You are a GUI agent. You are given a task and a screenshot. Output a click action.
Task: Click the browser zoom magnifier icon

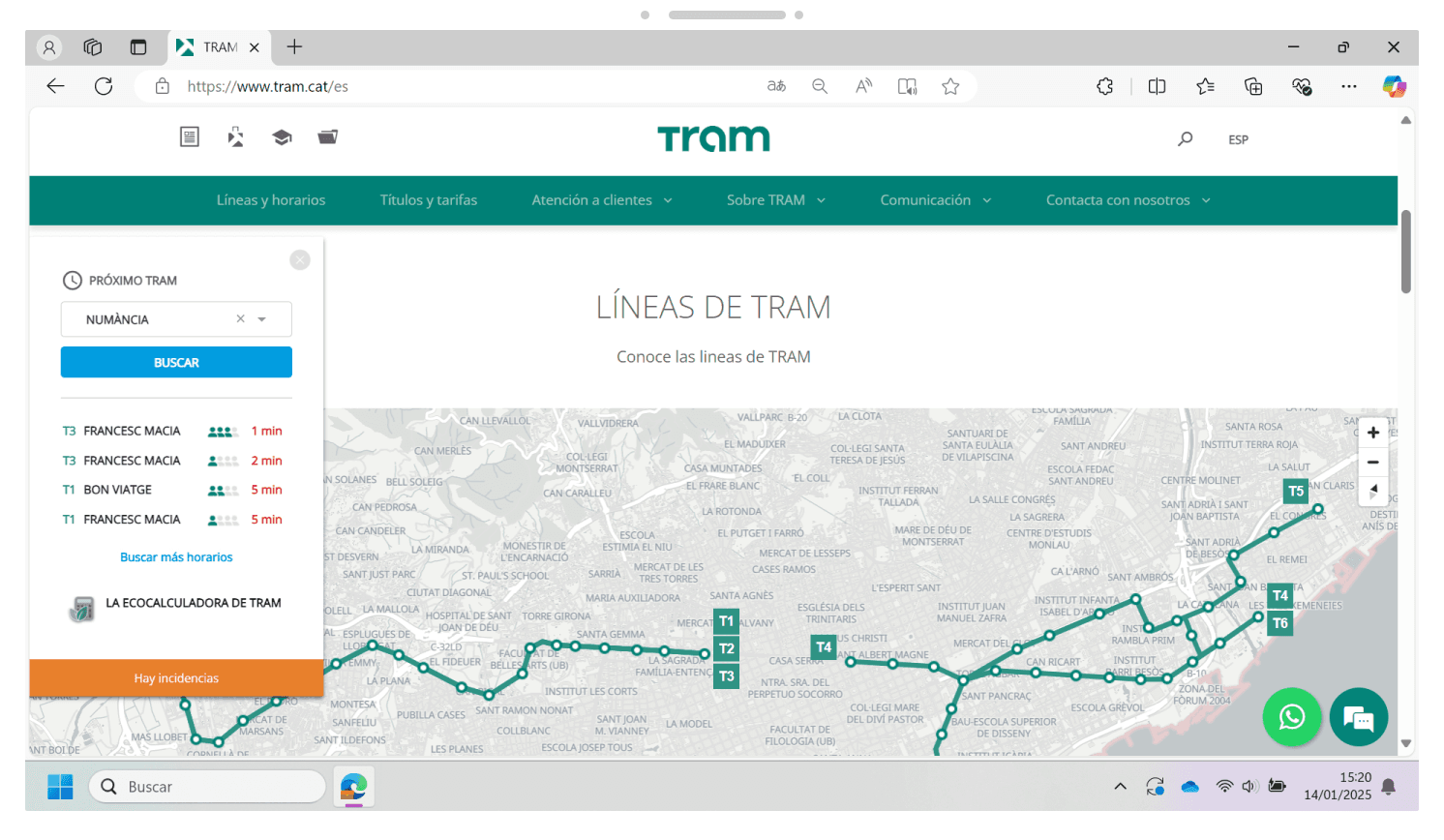(x=820, y=86)
